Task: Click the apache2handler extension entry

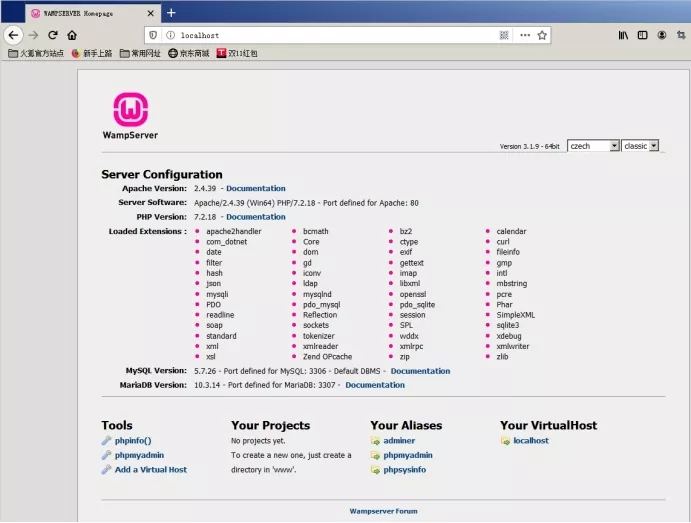Action: coord(234,231)
